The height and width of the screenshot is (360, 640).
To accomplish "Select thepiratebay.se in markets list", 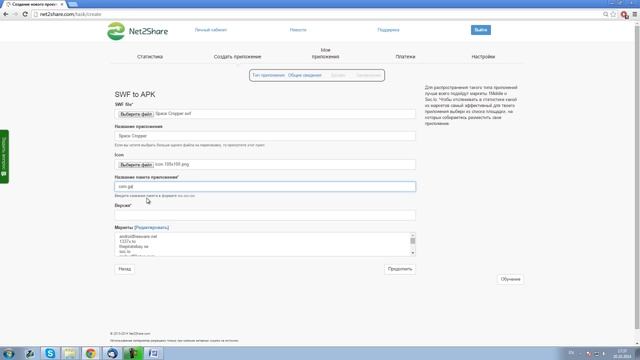I will pyautogui.click(x=133, y=247).
